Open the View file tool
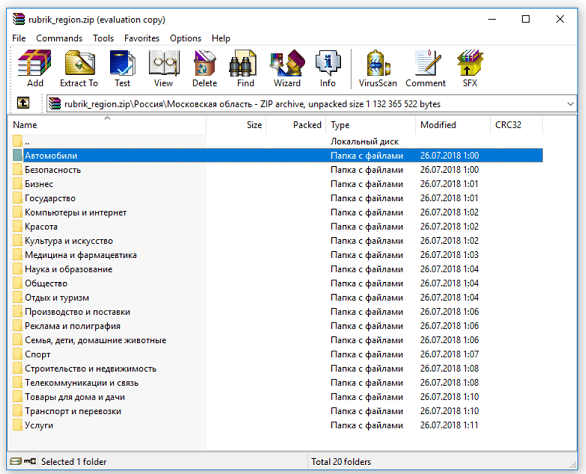586x474 pixels. (164, 68)
